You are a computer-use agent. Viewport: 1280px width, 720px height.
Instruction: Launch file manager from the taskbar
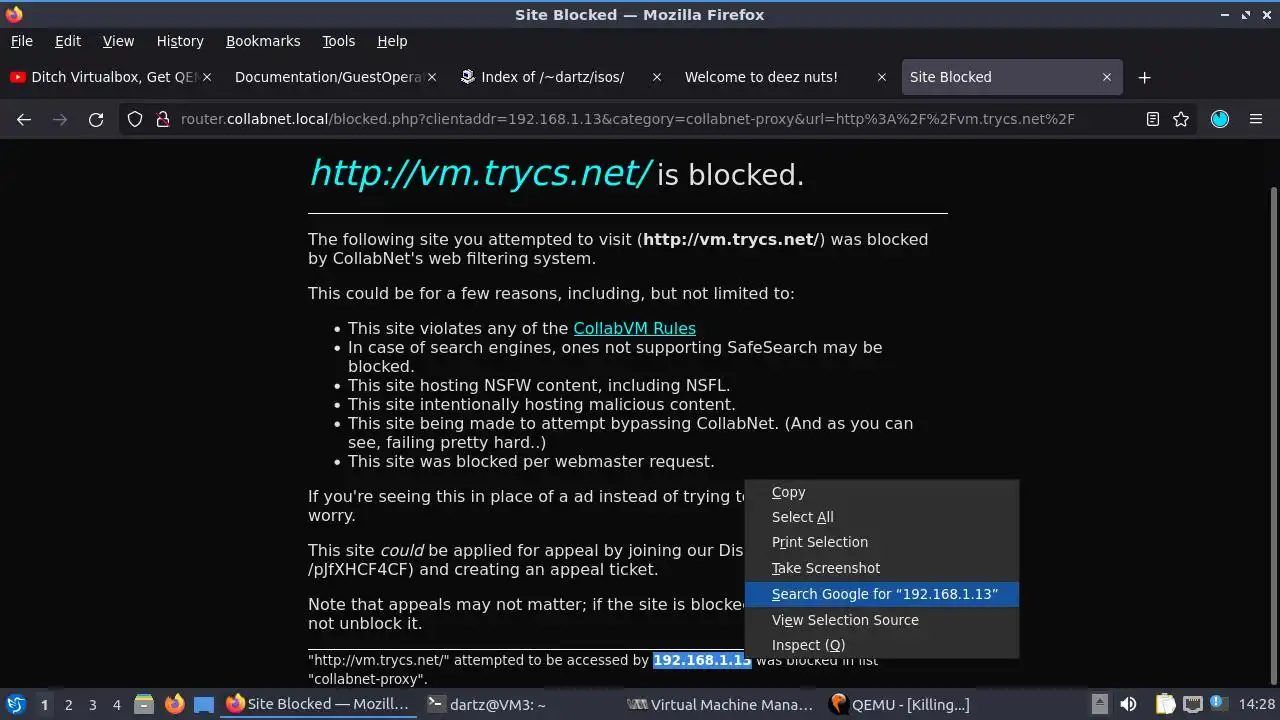[x=144, y=704]
